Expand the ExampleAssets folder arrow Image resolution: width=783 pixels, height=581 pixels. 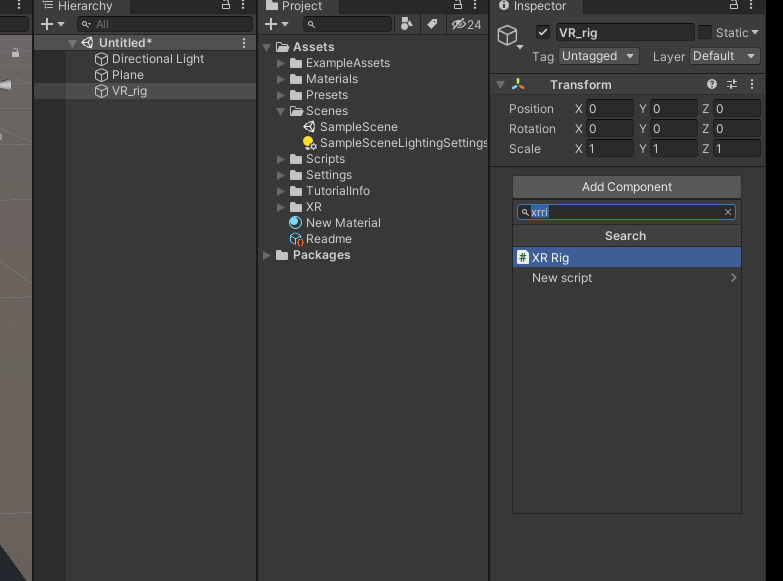tap(281, 63)
